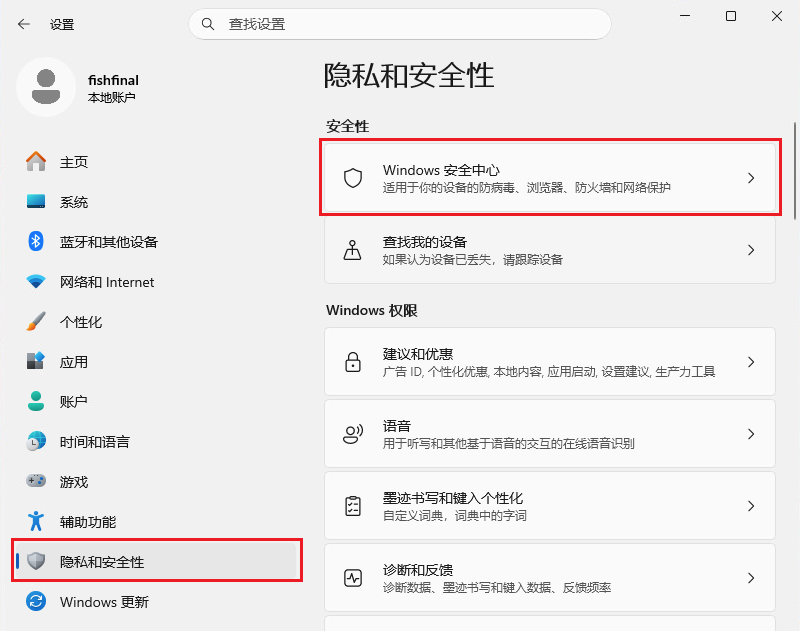This screenshot has width=800, height=631.
Task: Open the 应用 sidebar label
Action: click(x=74, y=362)
